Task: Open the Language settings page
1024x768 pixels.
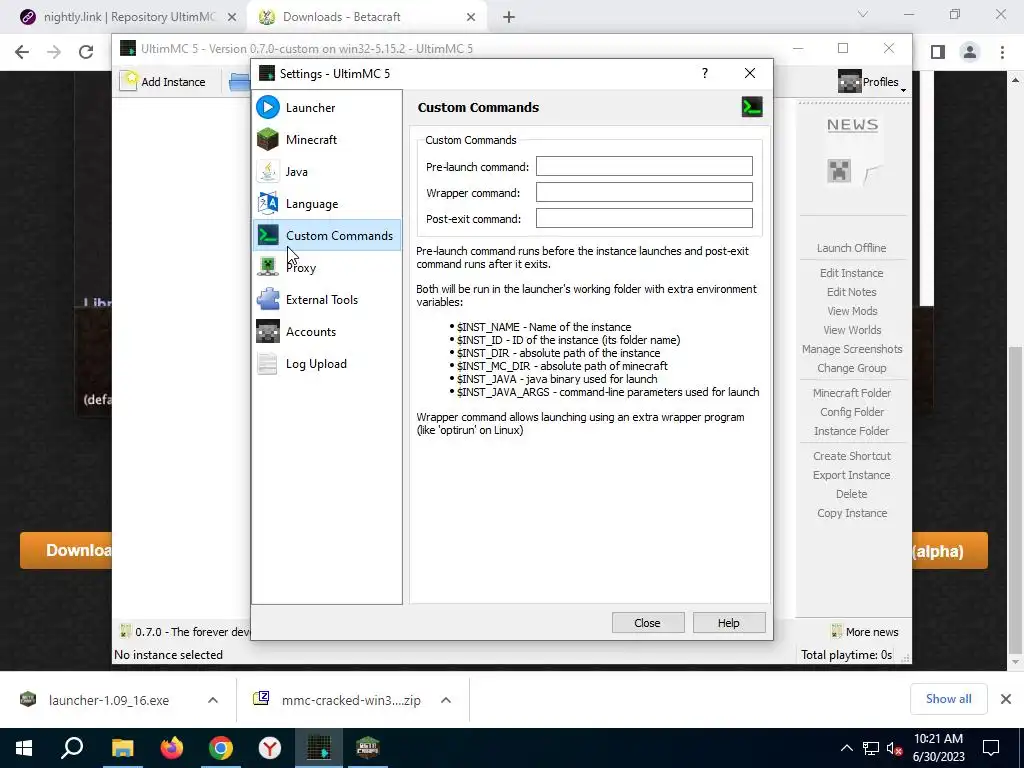Action: pyautogui.click(x=327, y=204)
